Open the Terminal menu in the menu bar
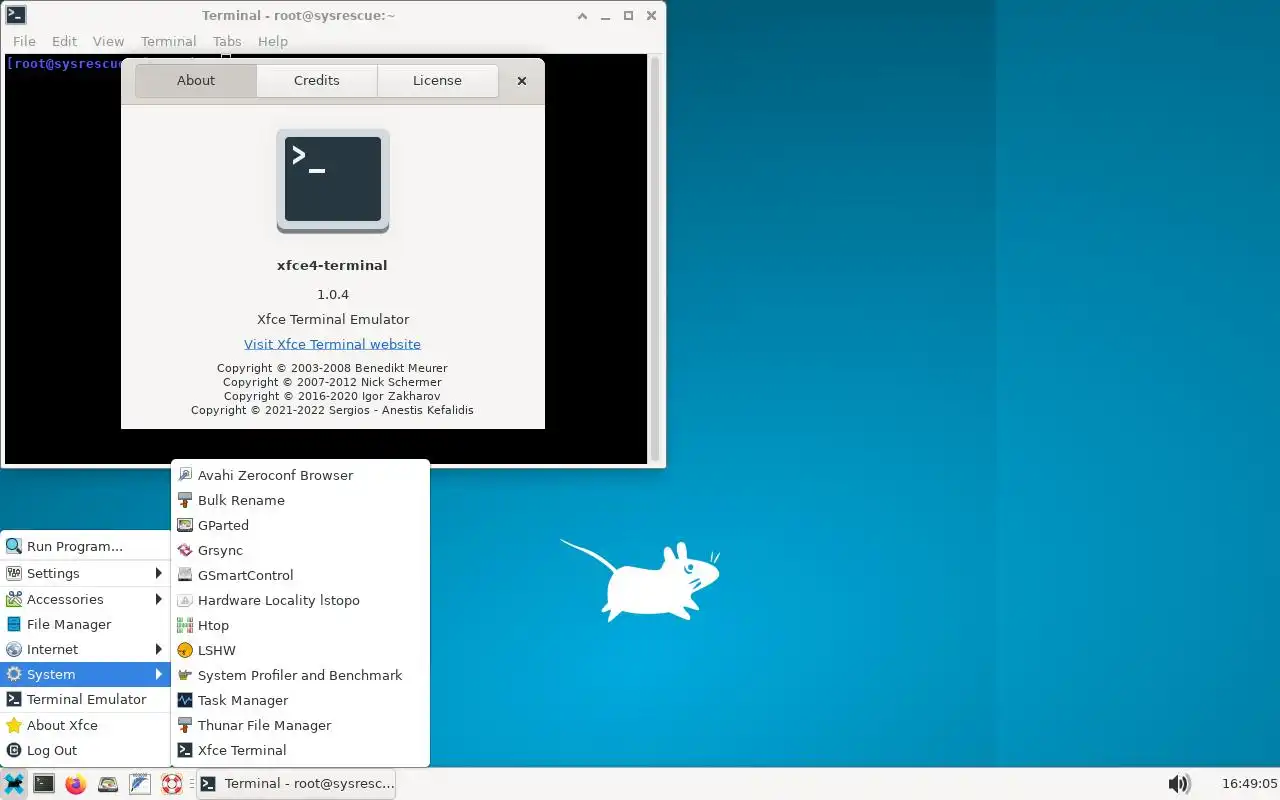This screenshot has height=800, width=1280. [x=168, y=41]
